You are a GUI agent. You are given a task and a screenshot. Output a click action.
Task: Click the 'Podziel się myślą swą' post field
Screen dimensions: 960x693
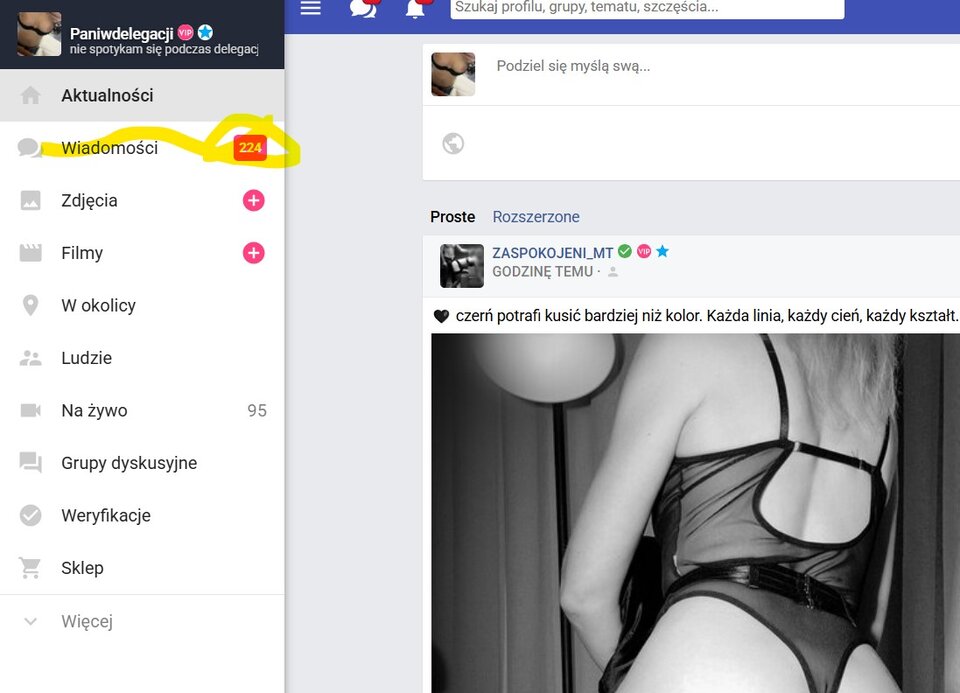pos(700,67)
